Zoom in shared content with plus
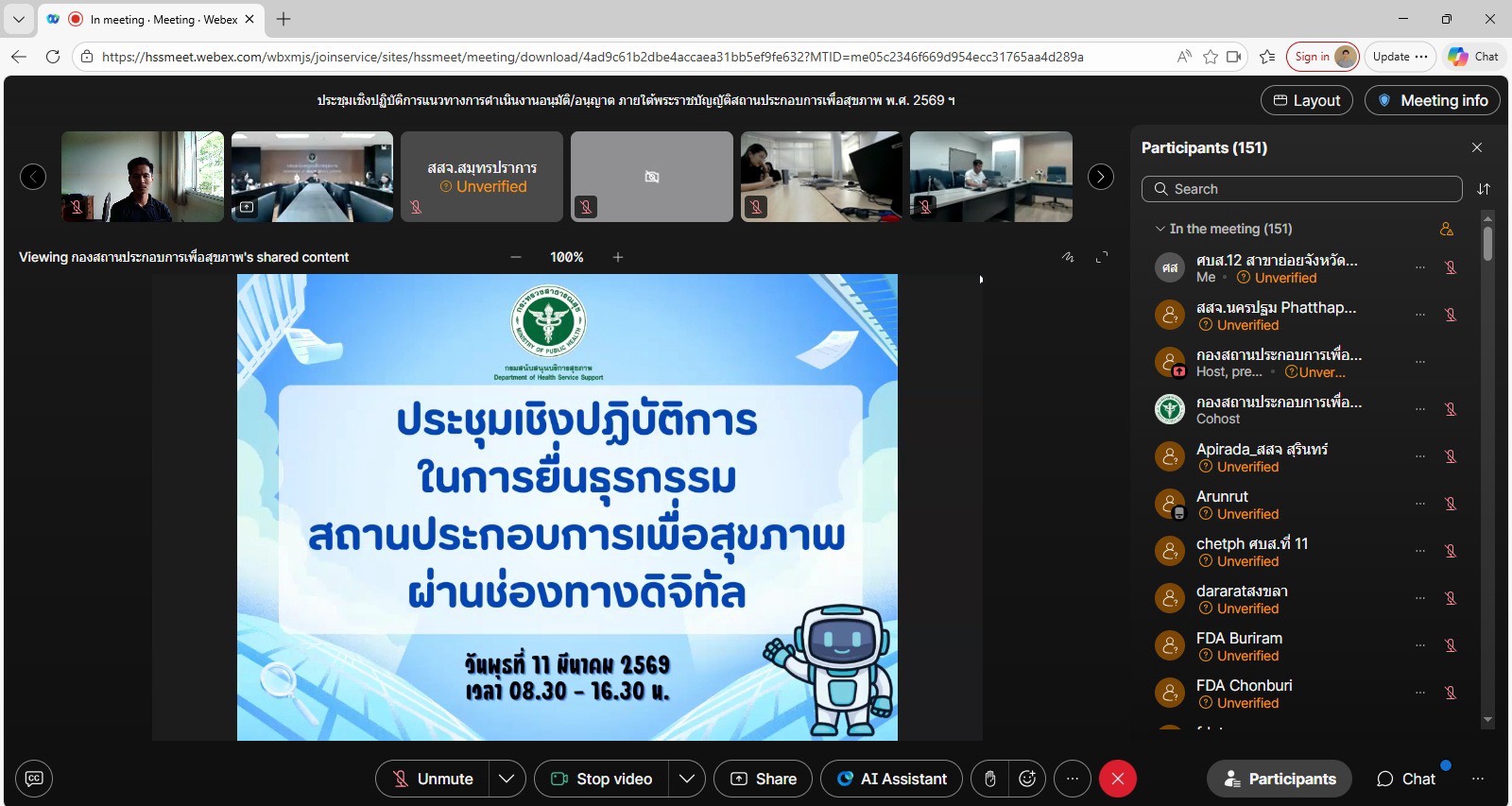The height and width of the screenshot is (806, 1512). [618, 257]
